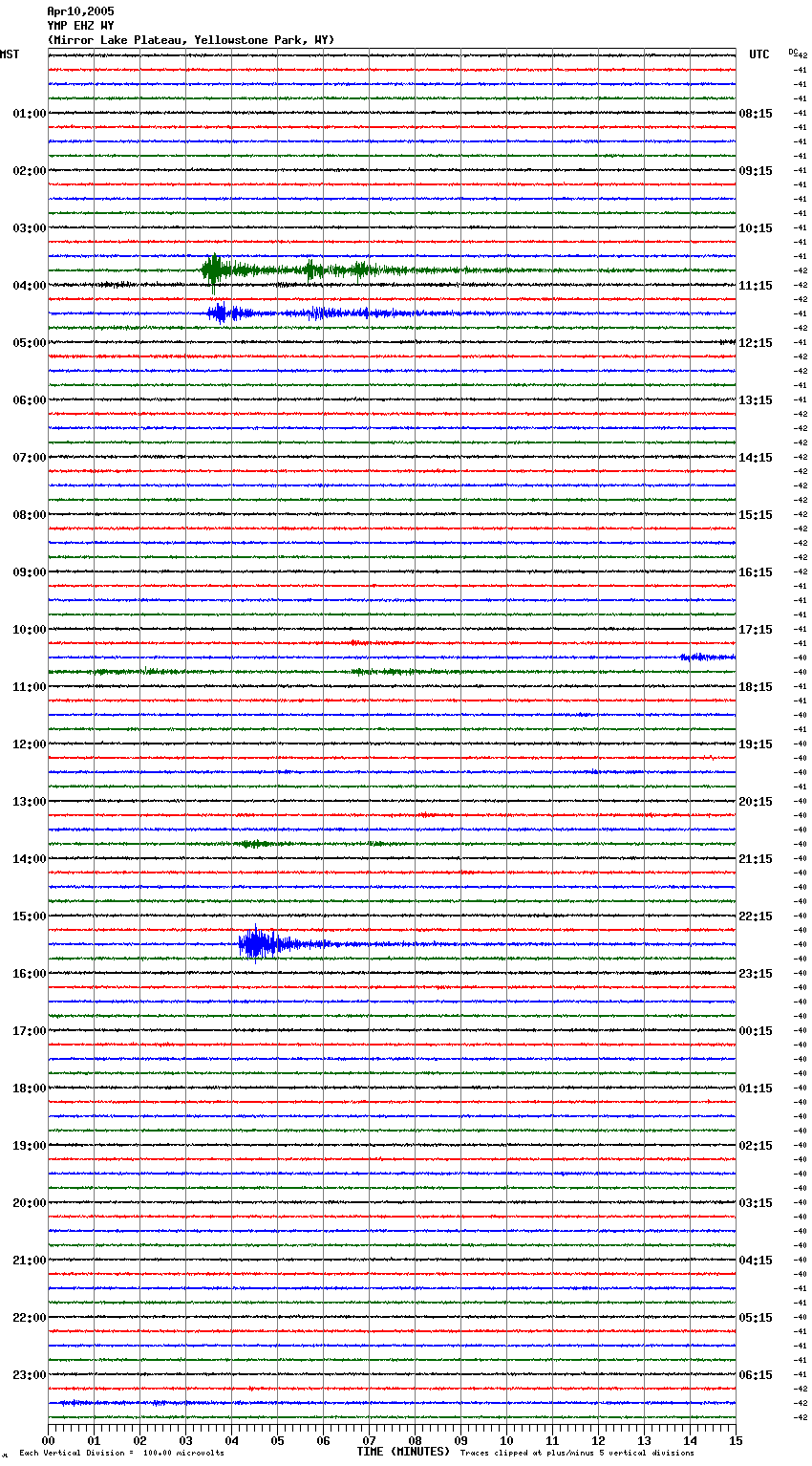The height and width of the screenshot is (1466, 812).
Task: Click the vertical division 100.00 microvolts note
Action: click(x=121, y=1453)
